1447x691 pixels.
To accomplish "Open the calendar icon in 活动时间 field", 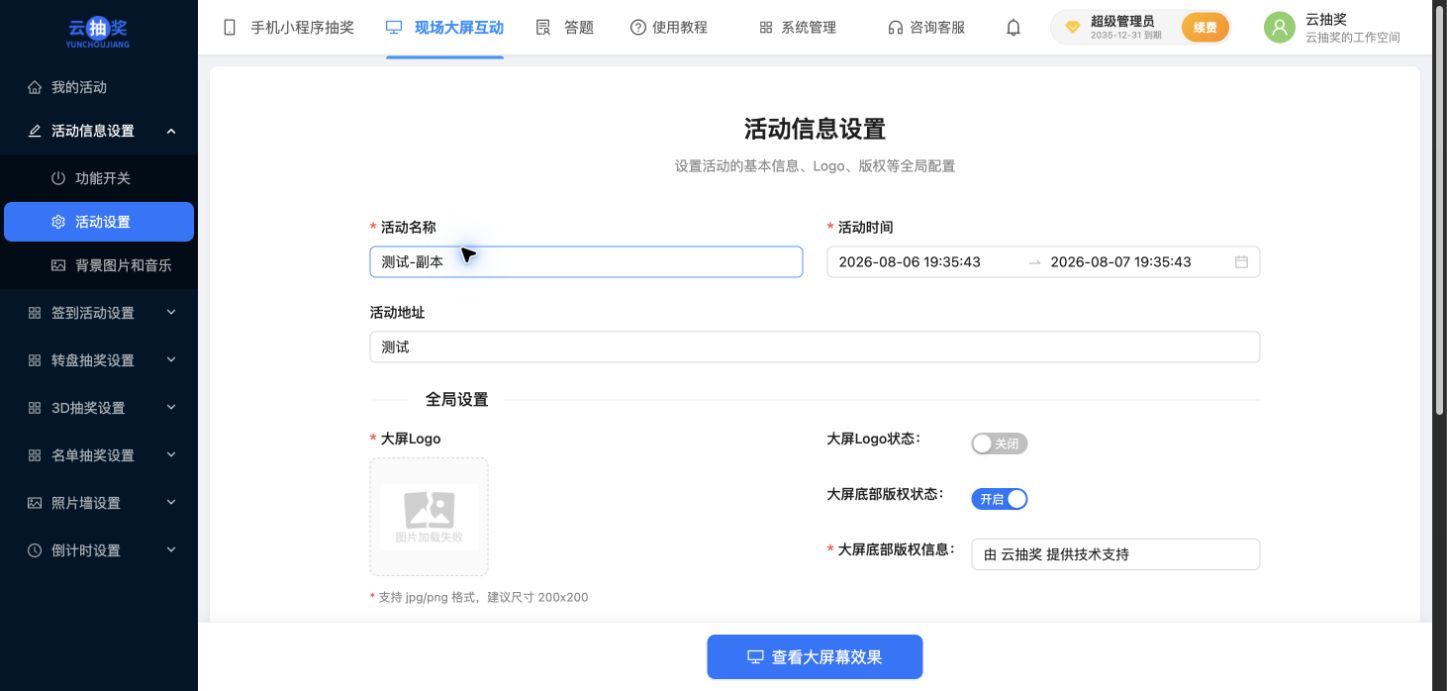I will (x=1241, y=262).
